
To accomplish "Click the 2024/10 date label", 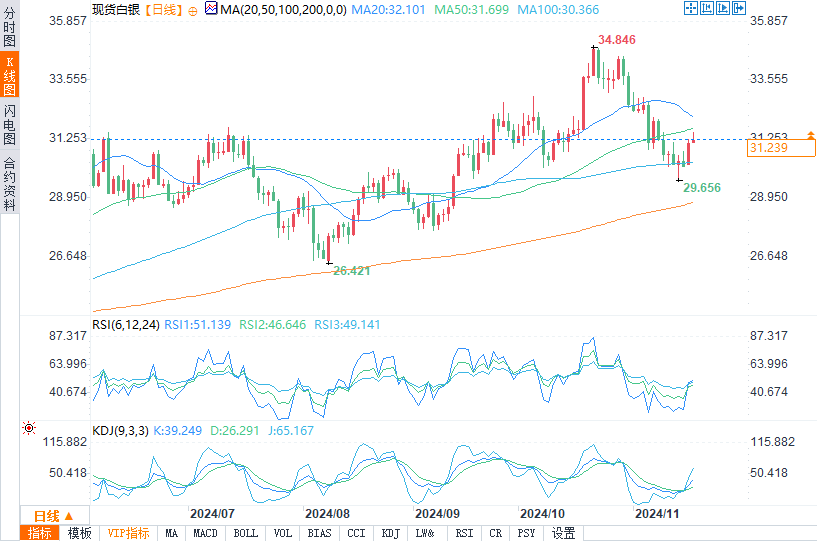I will (x=542, y=514).
